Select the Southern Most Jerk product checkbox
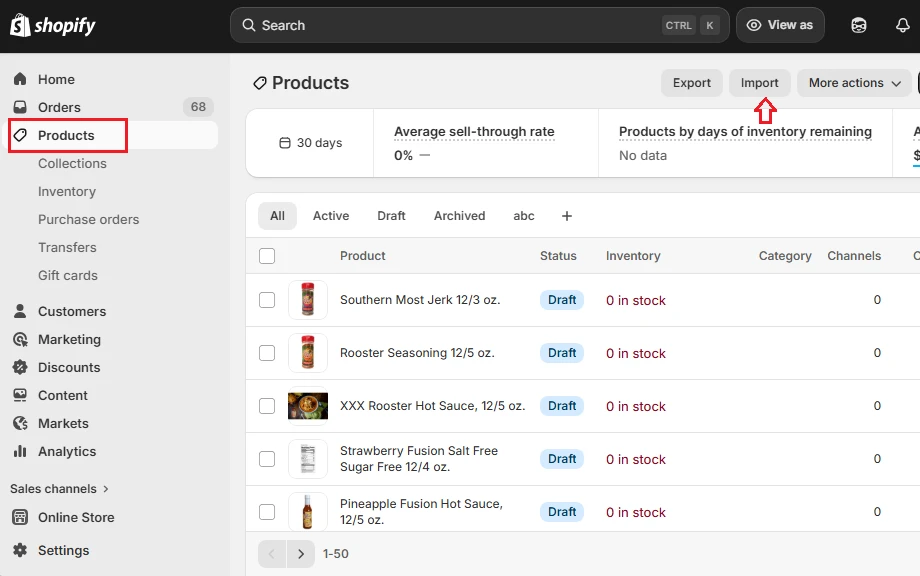This screenshot has height=576, width=920. (x=267, y=299)
